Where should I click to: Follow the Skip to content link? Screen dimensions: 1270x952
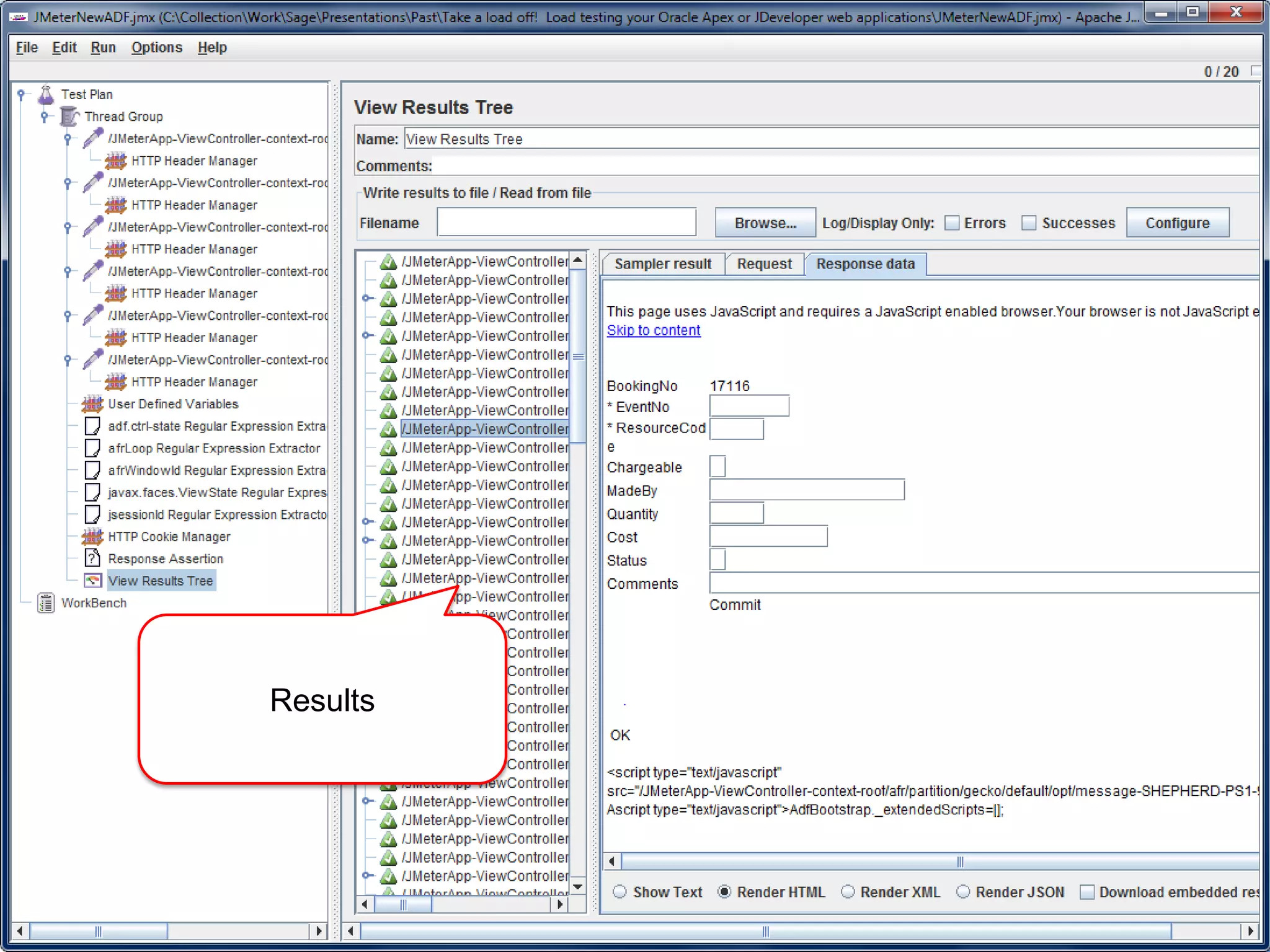pos(653,330)
